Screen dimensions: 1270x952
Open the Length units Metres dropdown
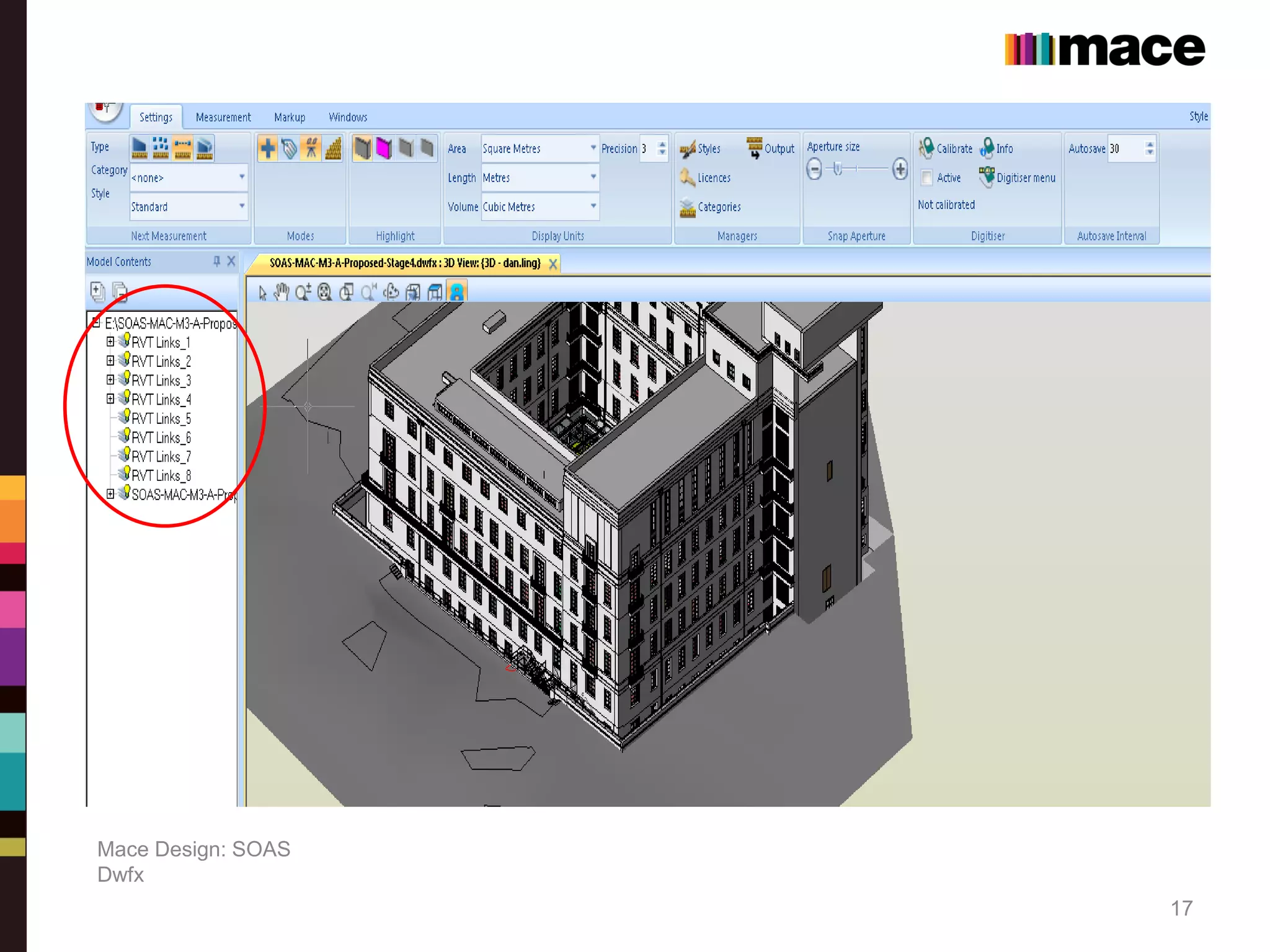(540, 178)
